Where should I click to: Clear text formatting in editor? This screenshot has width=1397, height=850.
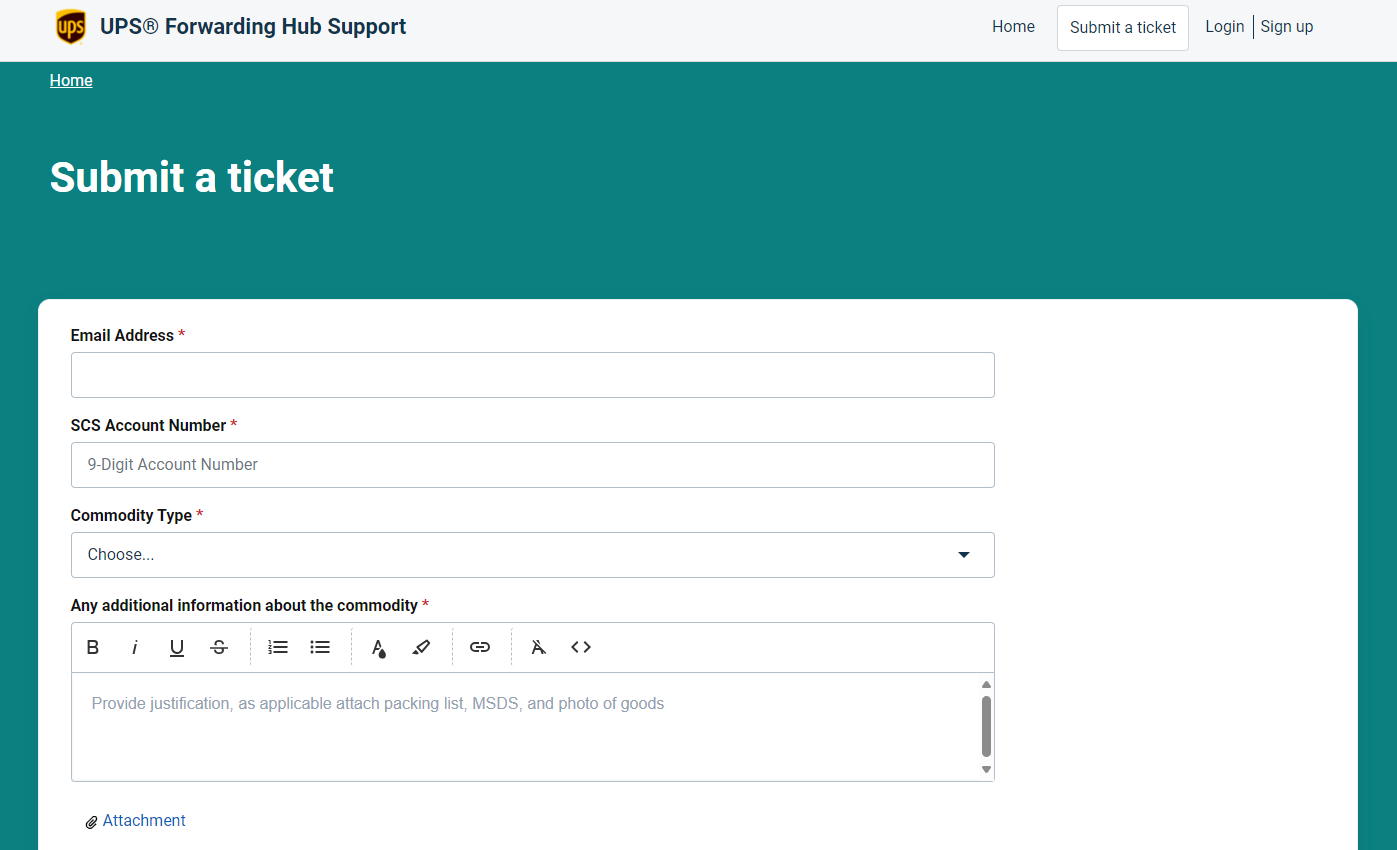[539, 647]
